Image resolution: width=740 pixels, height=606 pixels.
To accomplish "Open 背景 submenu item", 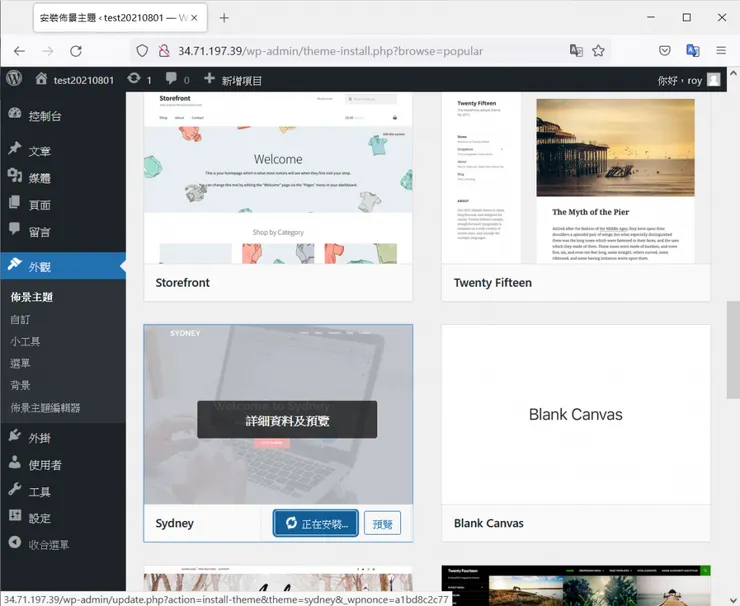I will click(x=20, y=386).
